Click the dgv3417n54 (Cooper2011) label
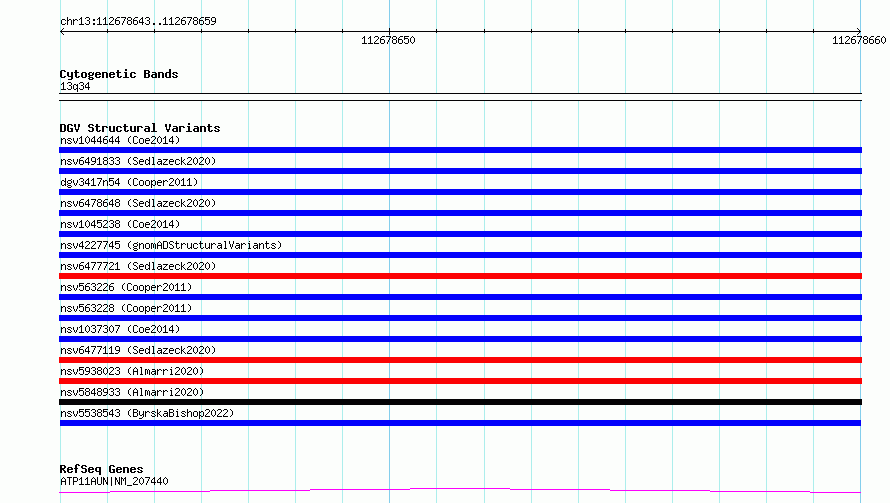Viewport: 890px width, 503px height. coord(129,182)
